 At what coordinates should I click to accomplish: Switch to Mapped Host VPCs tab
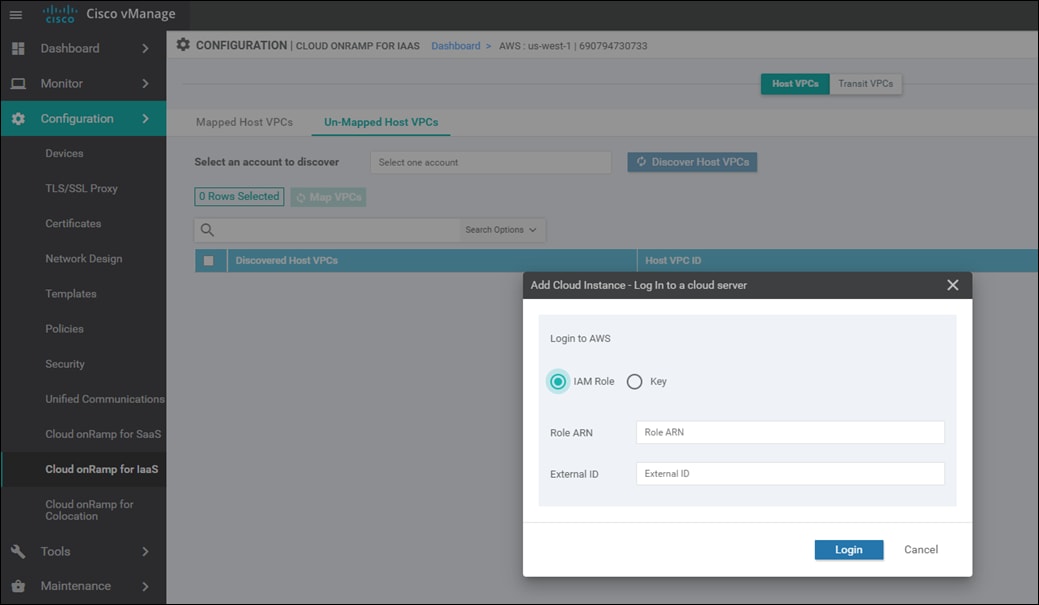[x=245, y=122]
